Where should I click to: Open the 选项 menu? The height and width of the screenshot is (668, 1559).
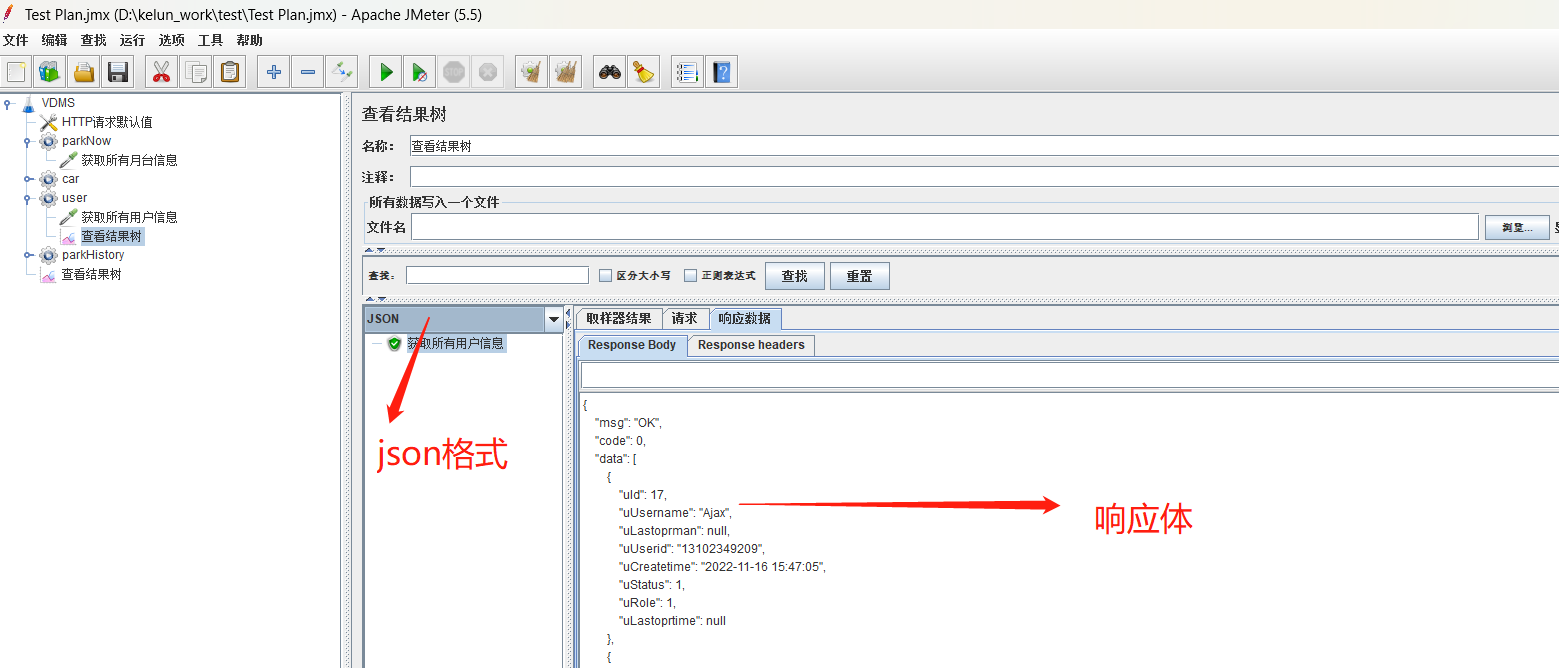[x=171, y=40]
